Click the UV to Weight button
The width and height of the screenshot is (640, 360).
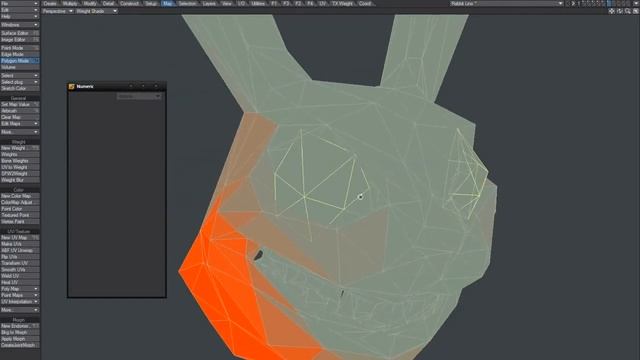click(20, 167)
